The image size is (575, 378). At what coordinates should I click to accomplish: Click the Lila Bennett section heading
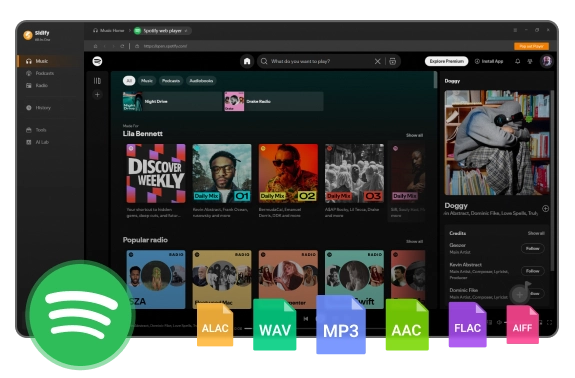143,134
